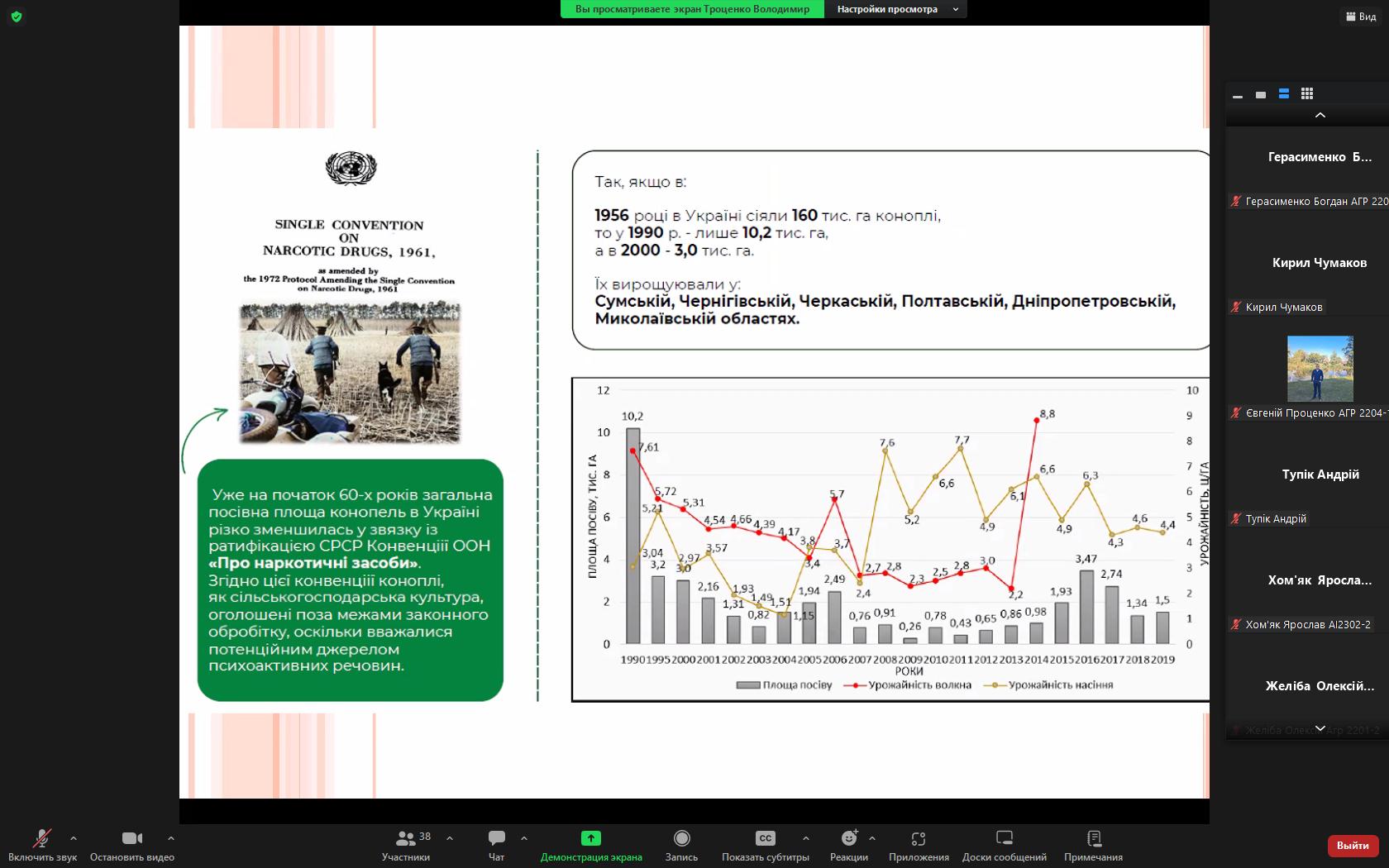Click muted mic icon of Євгеній Проценко
The height and width of the screenshot is (868, 1389).
click(1237, 413)
